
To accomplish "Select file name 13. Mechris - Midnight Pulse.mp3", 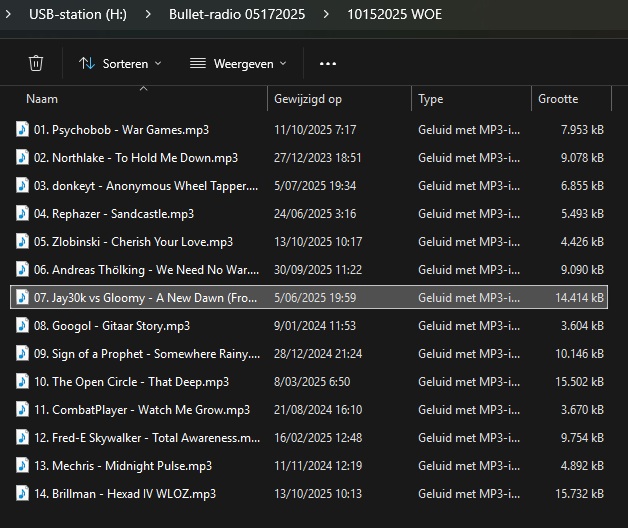I will click(x=123, y=466).
